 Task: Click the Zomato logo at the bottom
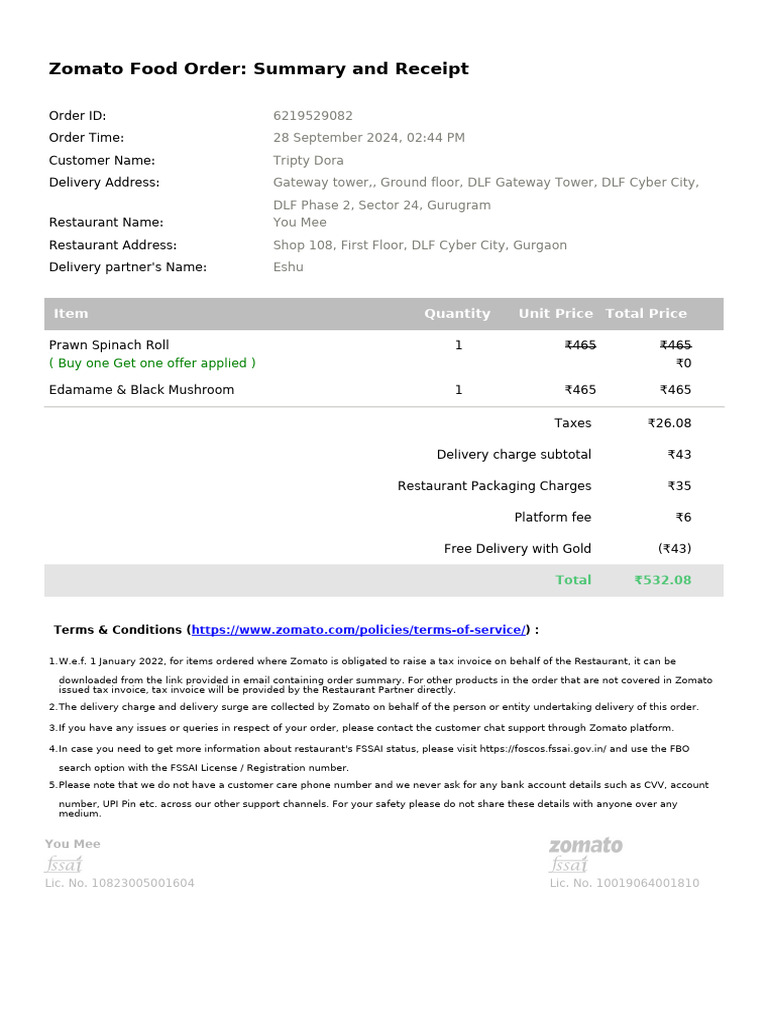tap(585, 846)
